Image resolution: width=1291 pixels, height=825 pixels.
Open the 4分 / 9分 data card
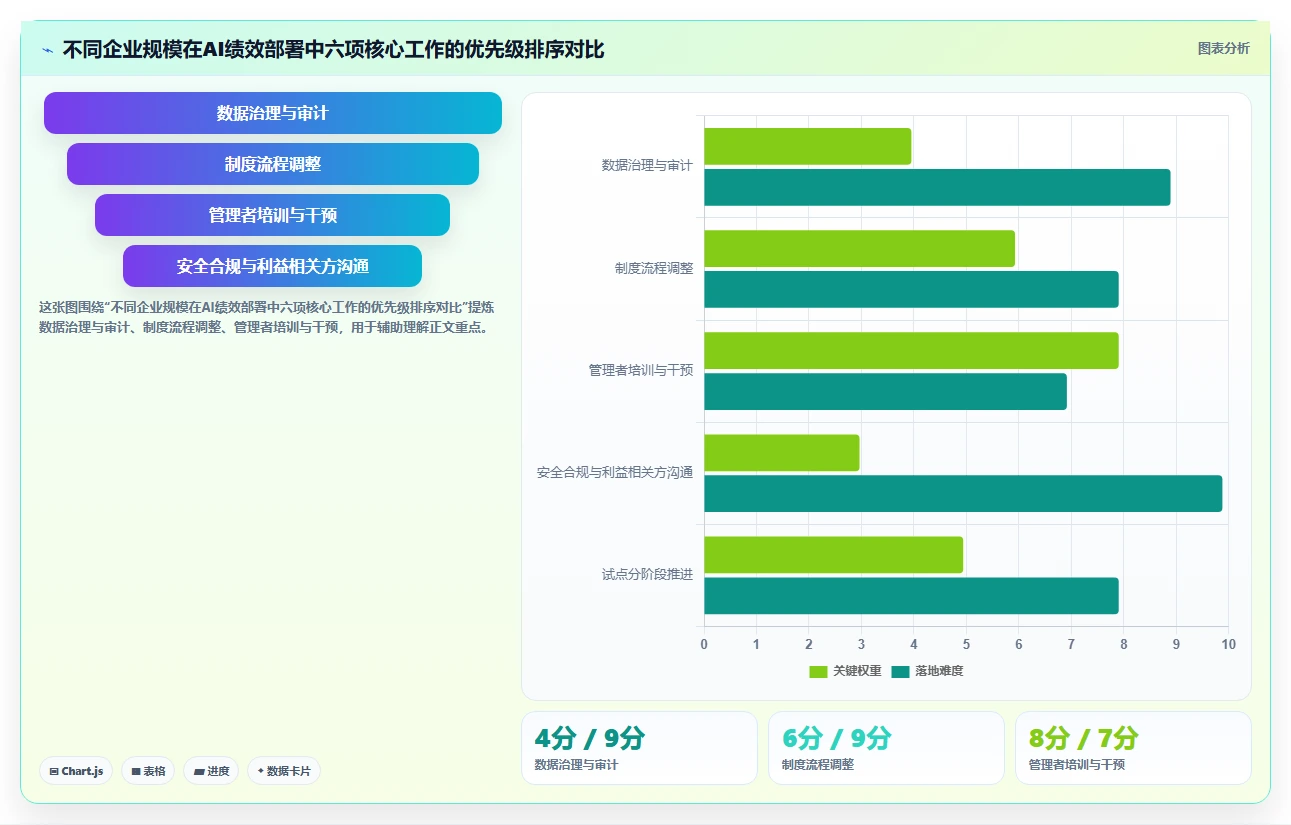(639, 748)
